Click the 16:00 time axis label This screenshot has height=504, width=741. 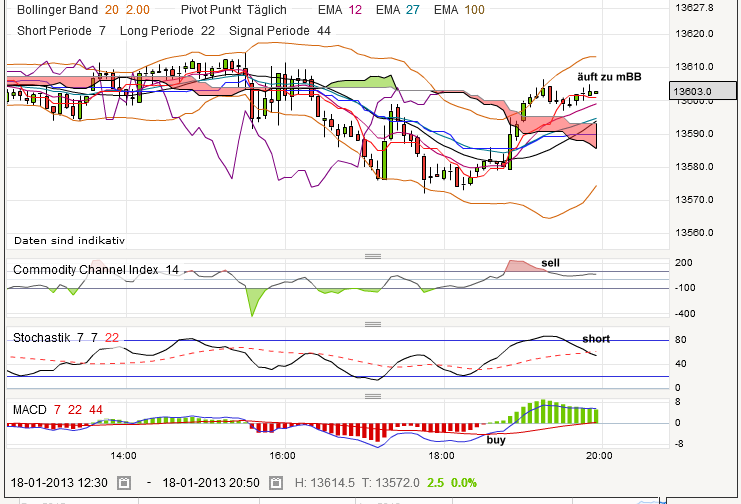click(x=283, y=456)
